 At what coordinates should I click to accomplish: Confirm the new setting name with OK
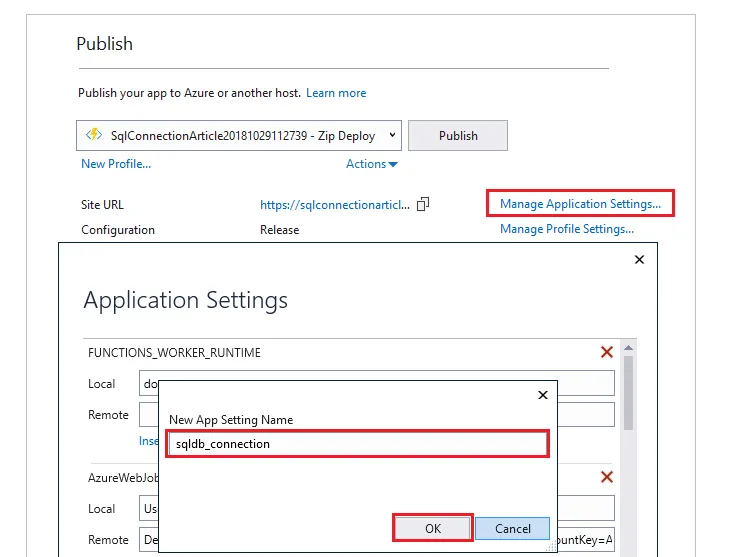(x=433, y=528)
